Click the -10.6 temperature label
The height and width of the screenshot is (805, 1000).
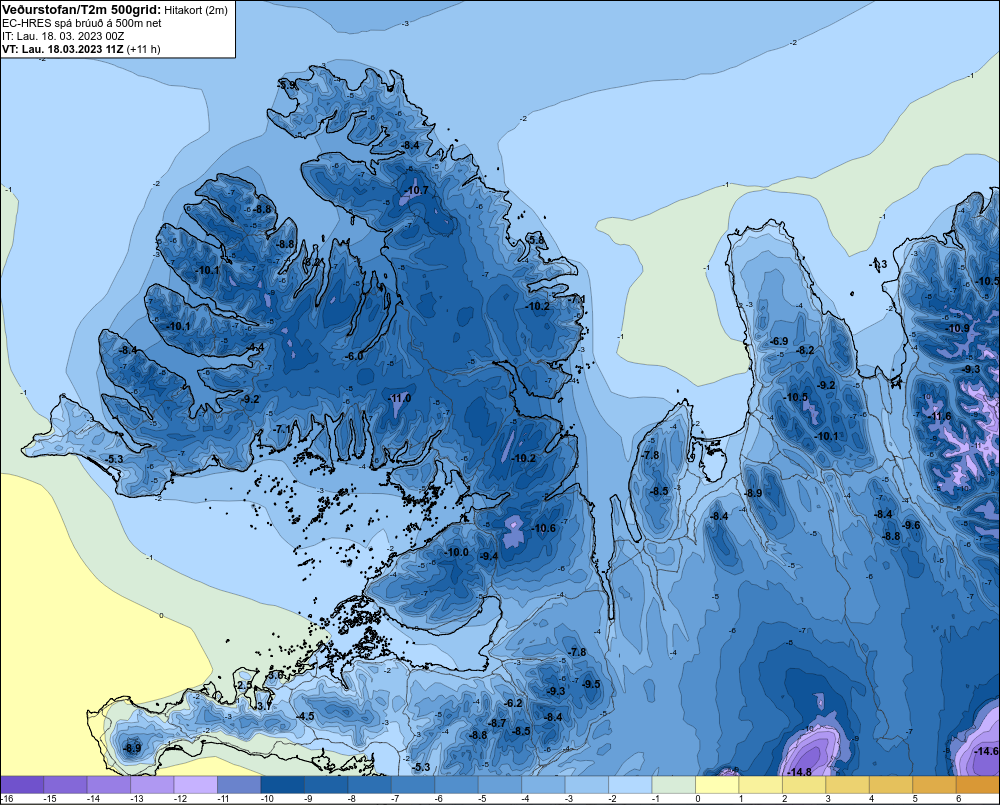pos(543,528)
